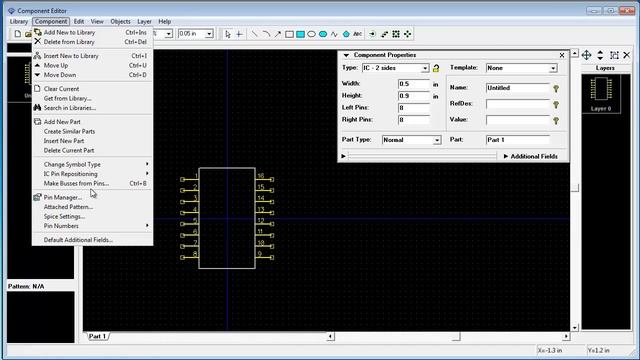This screenshot has width=640, height=360.
Task: Select the empty Ellipse tool
Action: [311, 34]
